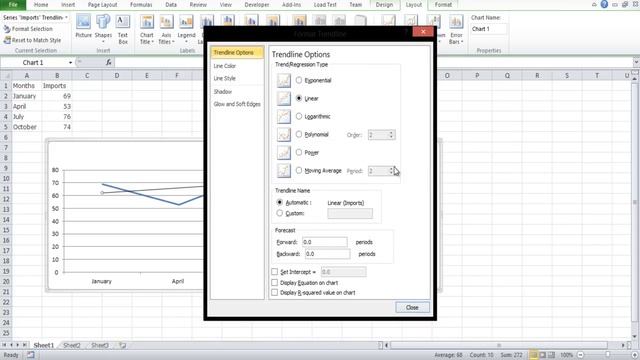Click the Polynomial trendline type icon
Image resolution: width=640 pixels, height=360 pixels.
[x=284, y=134]
